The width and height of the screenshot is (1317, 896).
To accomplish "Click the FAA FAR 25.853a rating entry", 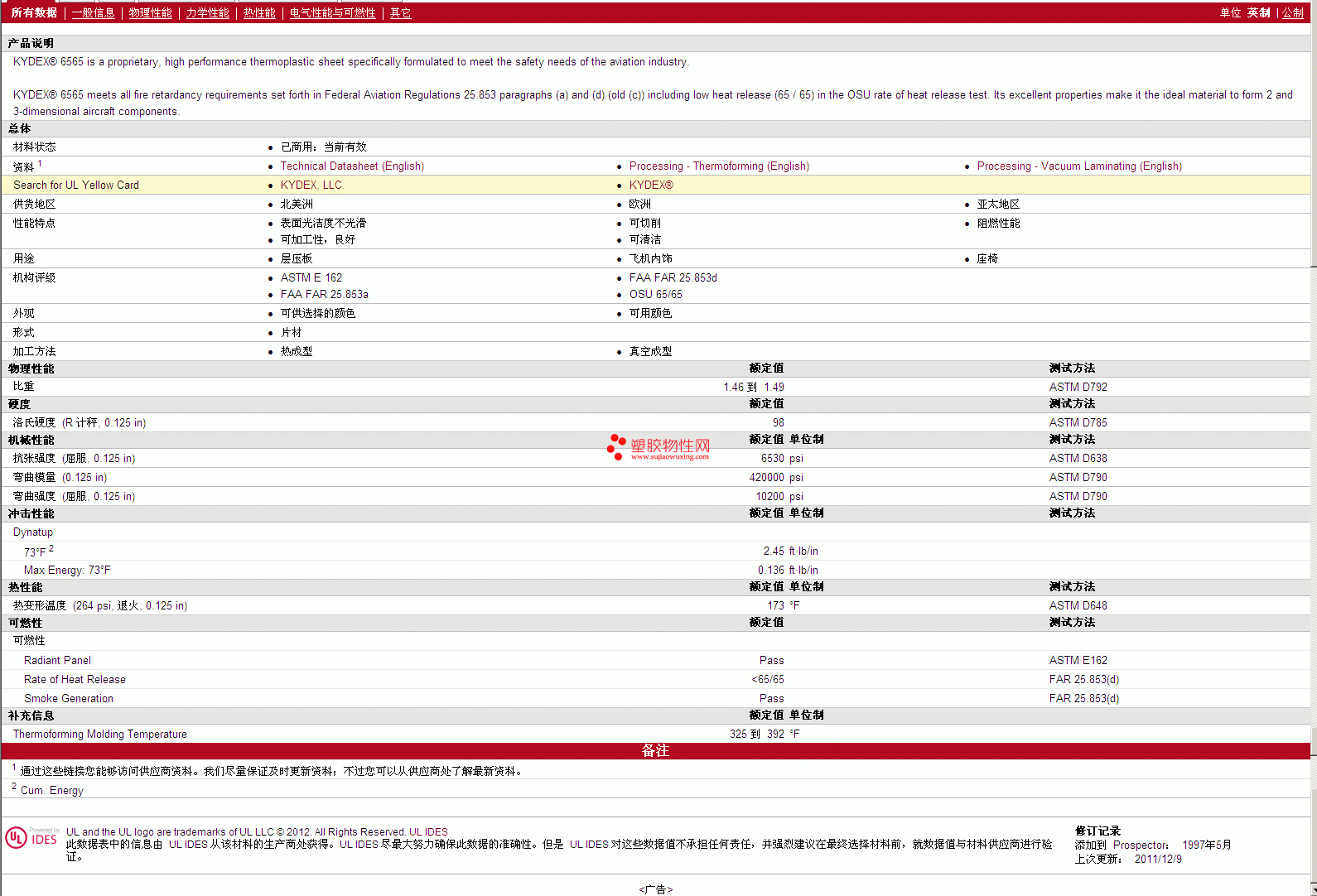I will click(x=324, y=294).
